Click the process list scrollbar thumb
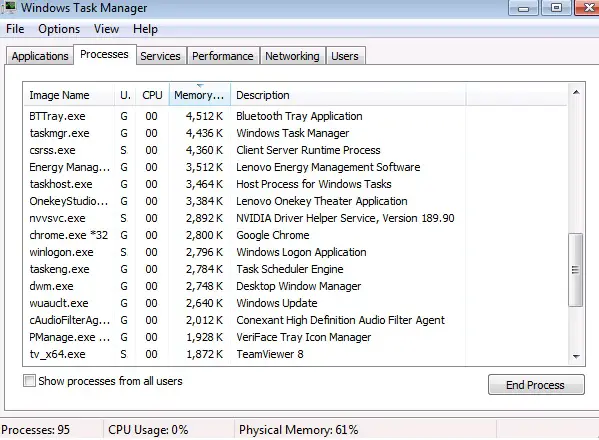The width and height of the screenshot is (599, 440). 576,270
